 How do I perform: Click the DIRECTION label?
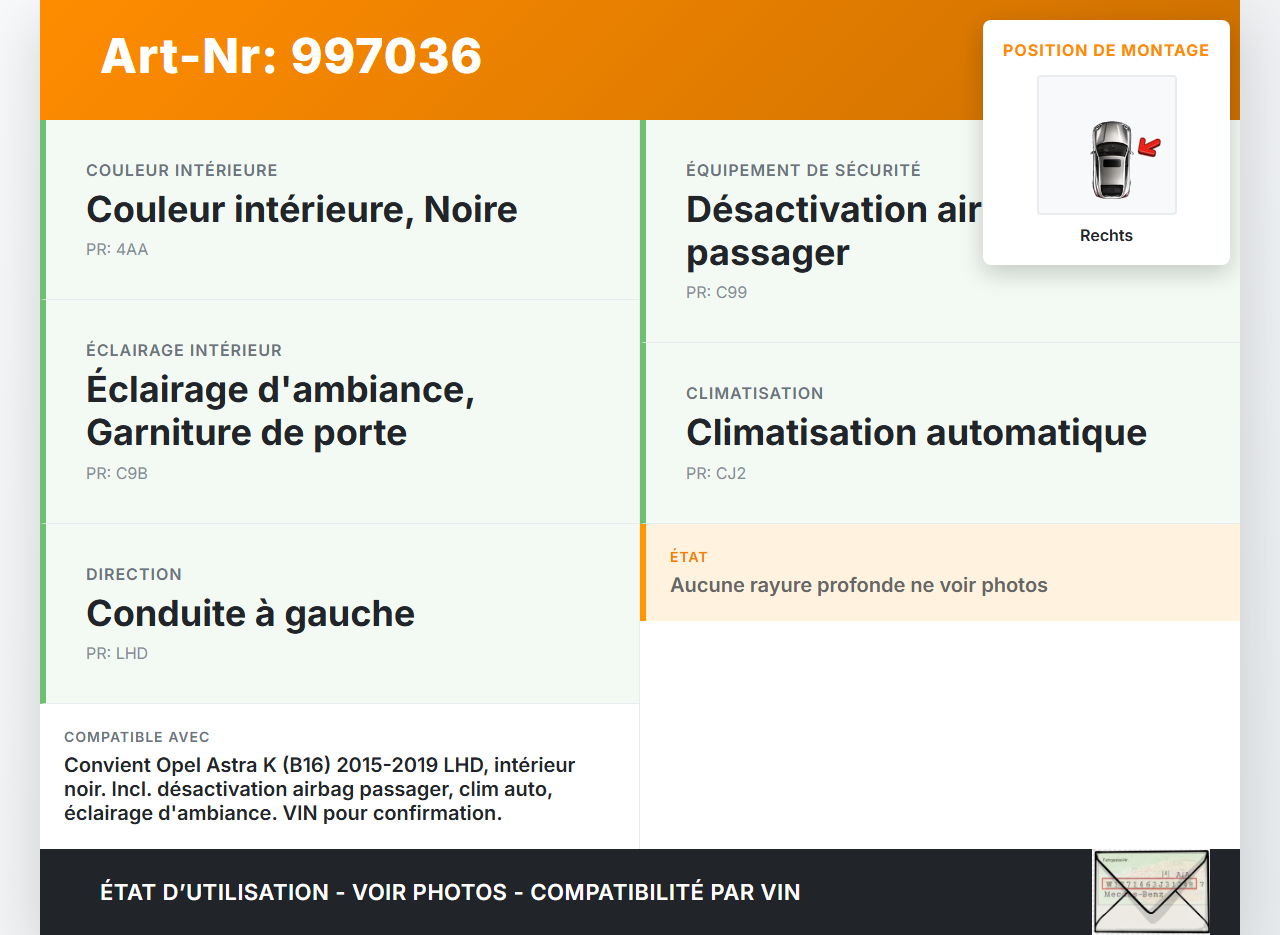(134, 575)
